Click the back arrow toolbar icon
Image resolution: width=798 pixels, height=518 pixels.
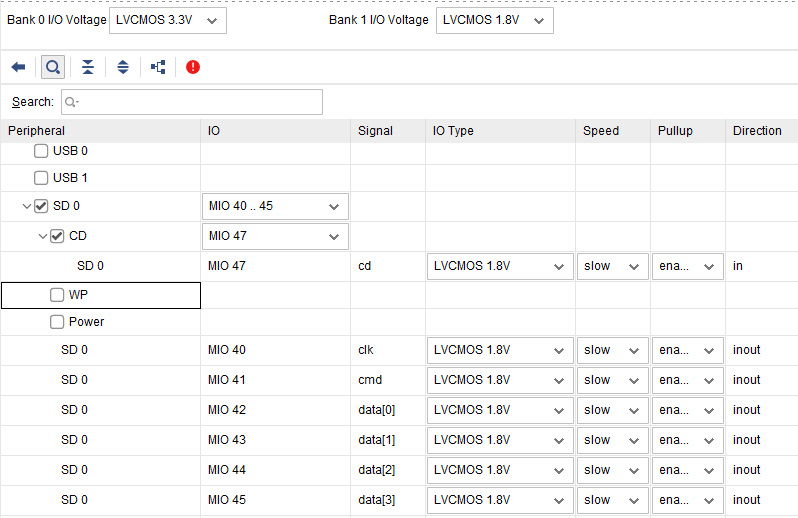(18, 67)
